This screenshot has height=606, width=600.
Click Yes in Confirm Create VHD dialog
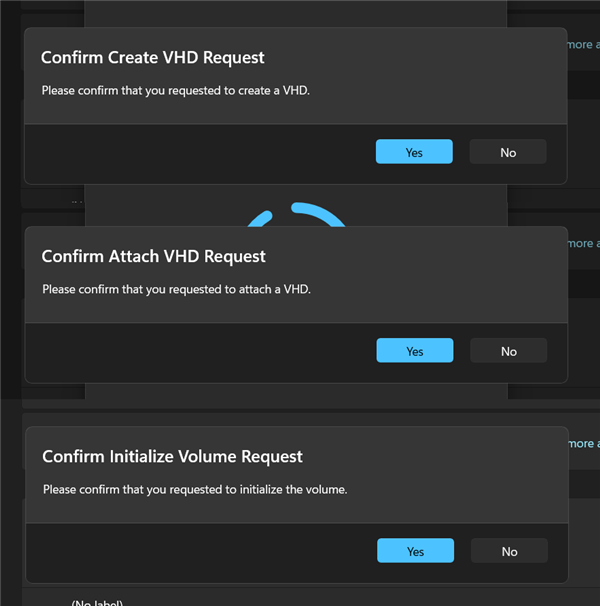point(414,152)
